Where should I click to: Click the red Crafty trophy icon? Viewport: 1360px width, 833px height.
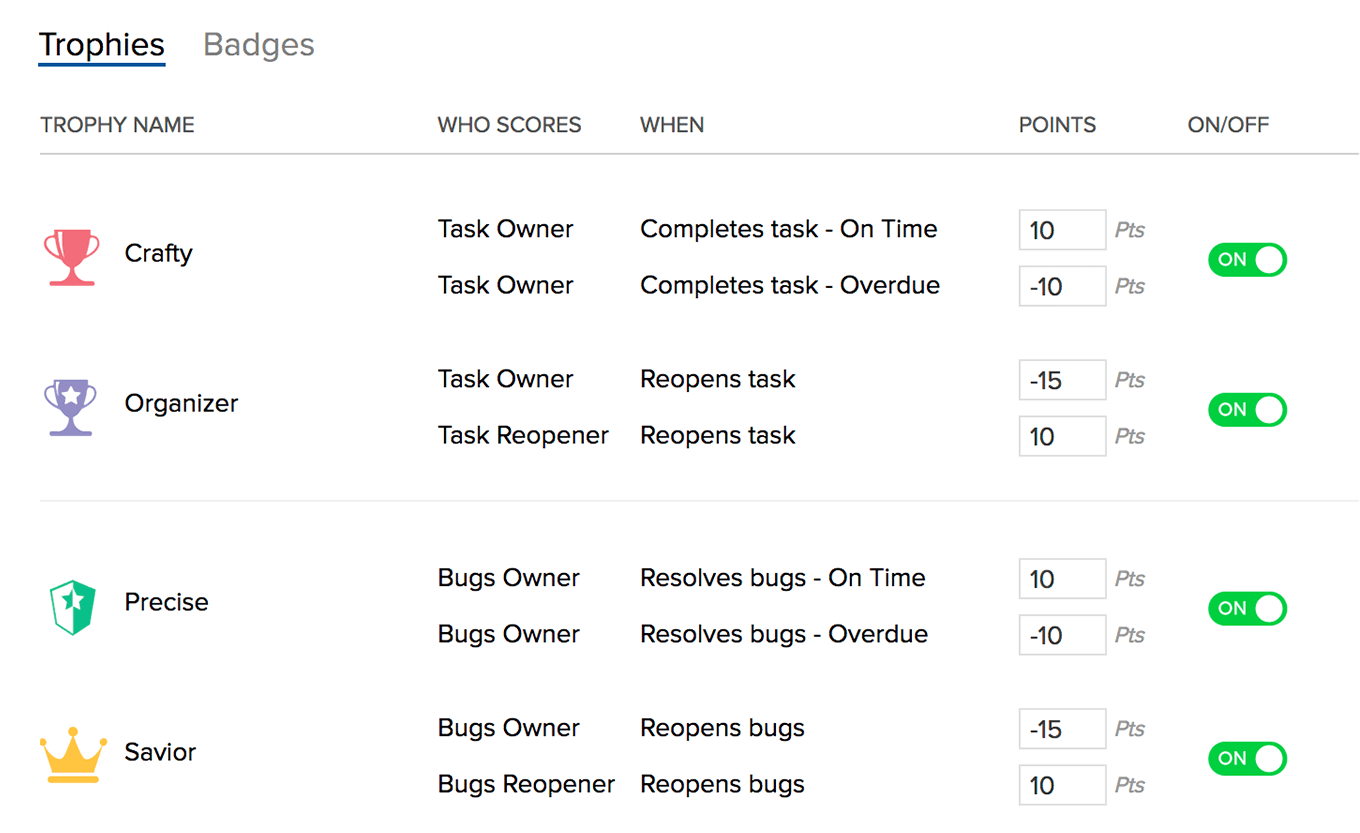click(x=72, y=257)
